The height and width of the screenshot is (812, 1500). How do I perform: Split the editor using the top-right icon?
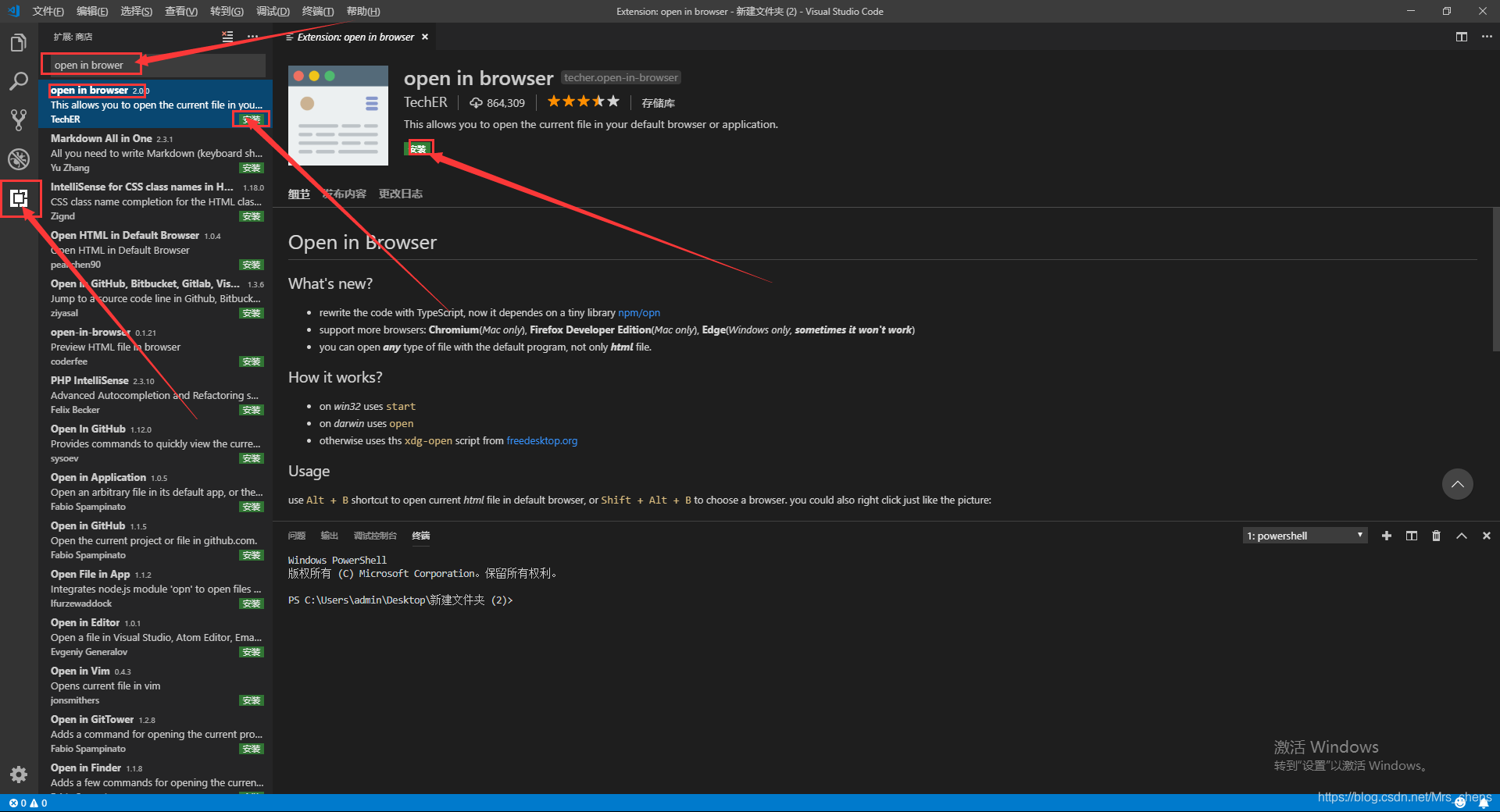click(x=1462, y=37)
